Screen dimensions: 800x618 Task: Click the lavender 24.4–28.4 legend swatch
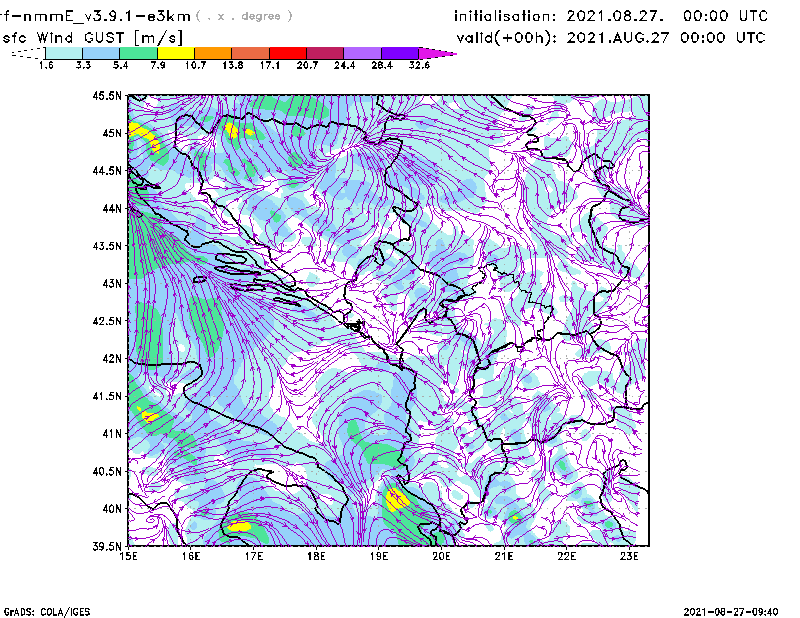pos(362,53)
